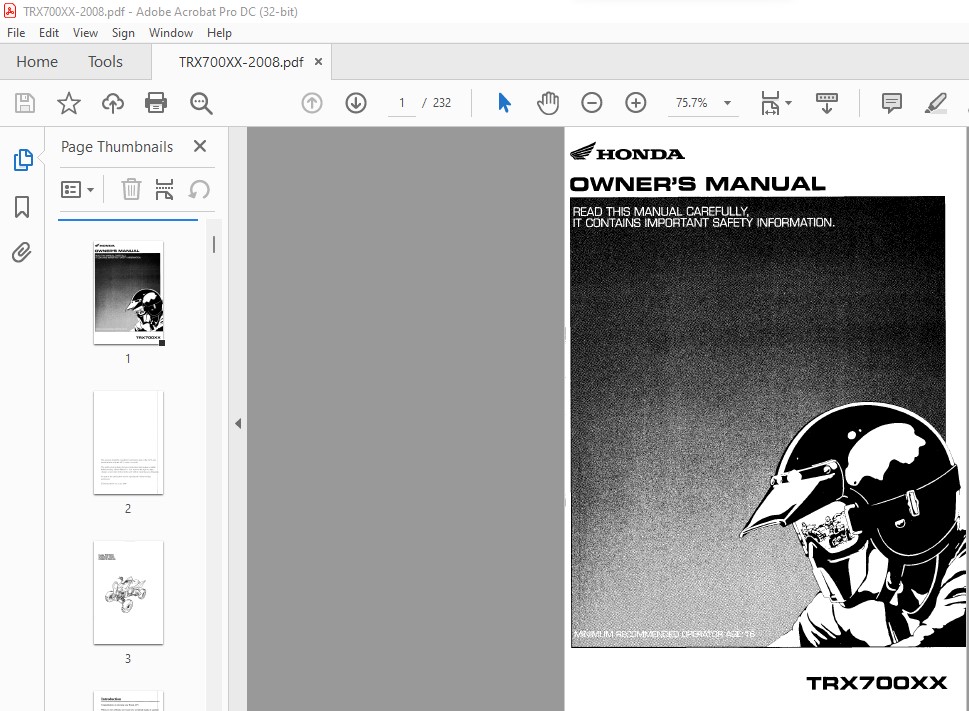This screenshot has width=969, height=711.
Task: Click the Honda logo on the cover page
Action: pyautogui.click(x=627, y=152)
